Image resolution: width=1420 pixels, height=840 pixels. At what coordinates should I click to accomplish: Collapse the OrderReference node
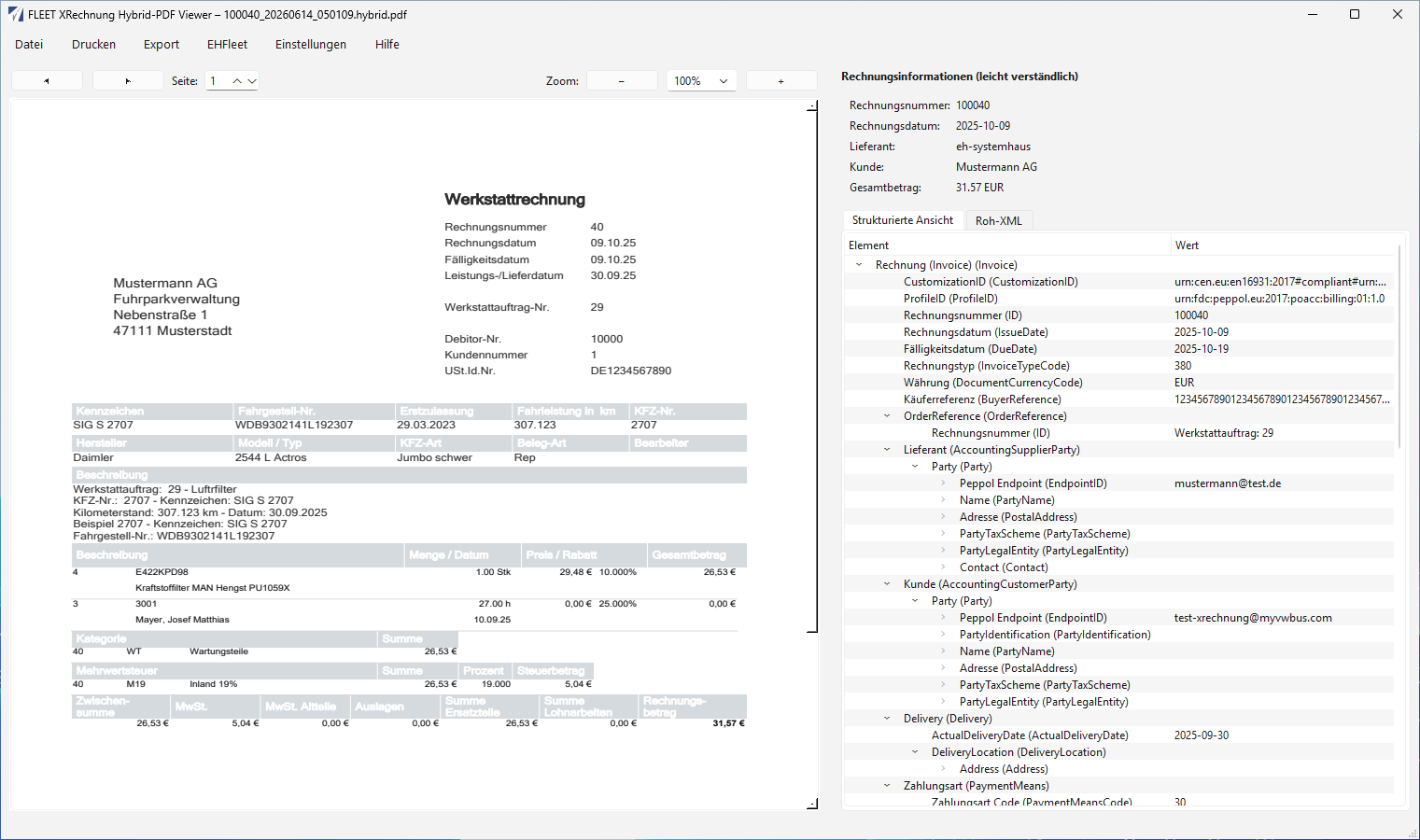[x=887, y=416]
